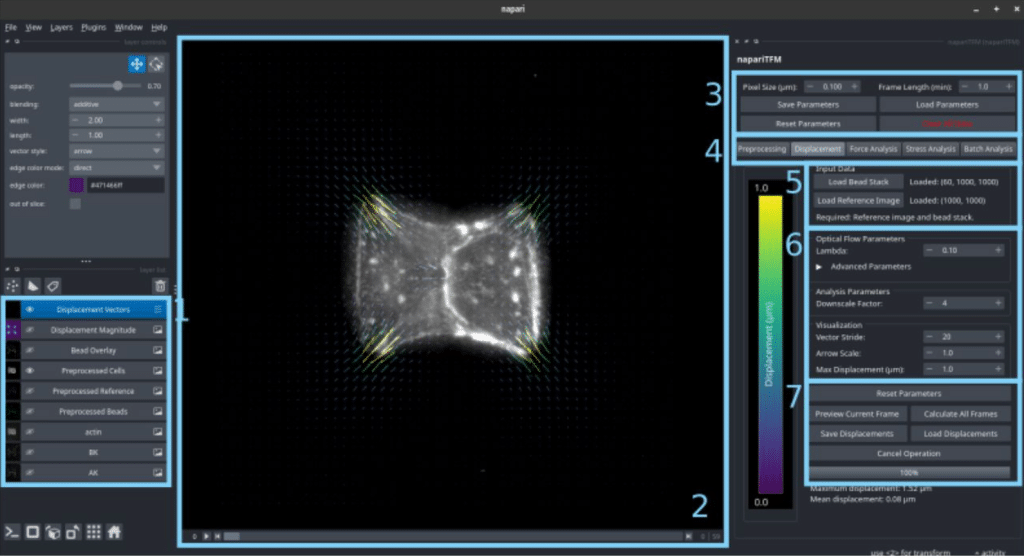Image resolution: width=1024 pixels, height=556 pixels.
Task: Toggle the out of slice checkbox
Action: (76, 204)
